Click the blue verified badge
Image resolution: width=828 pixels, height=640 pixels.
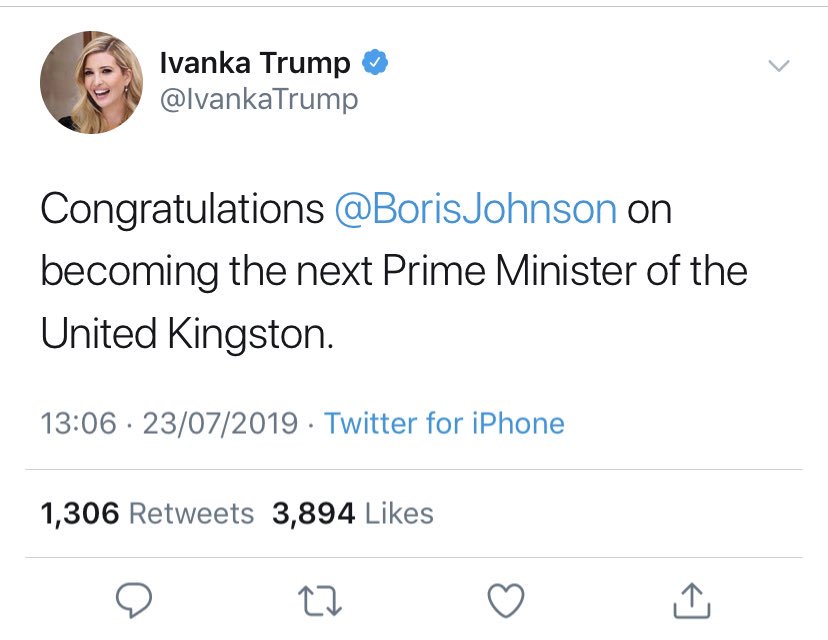[x=374, y=64]
